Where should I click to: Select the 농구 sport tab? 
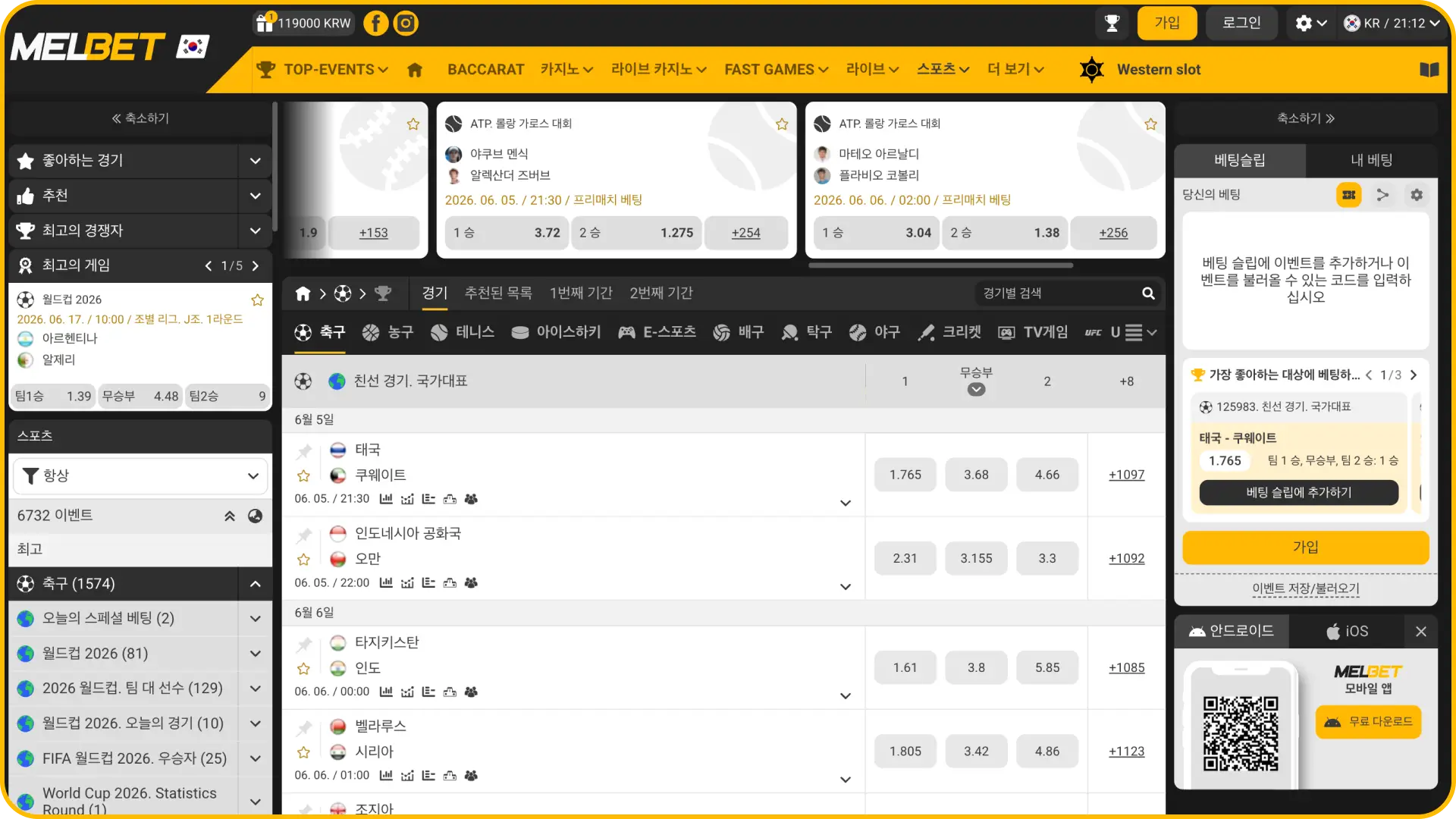click(x=388, y=332)
